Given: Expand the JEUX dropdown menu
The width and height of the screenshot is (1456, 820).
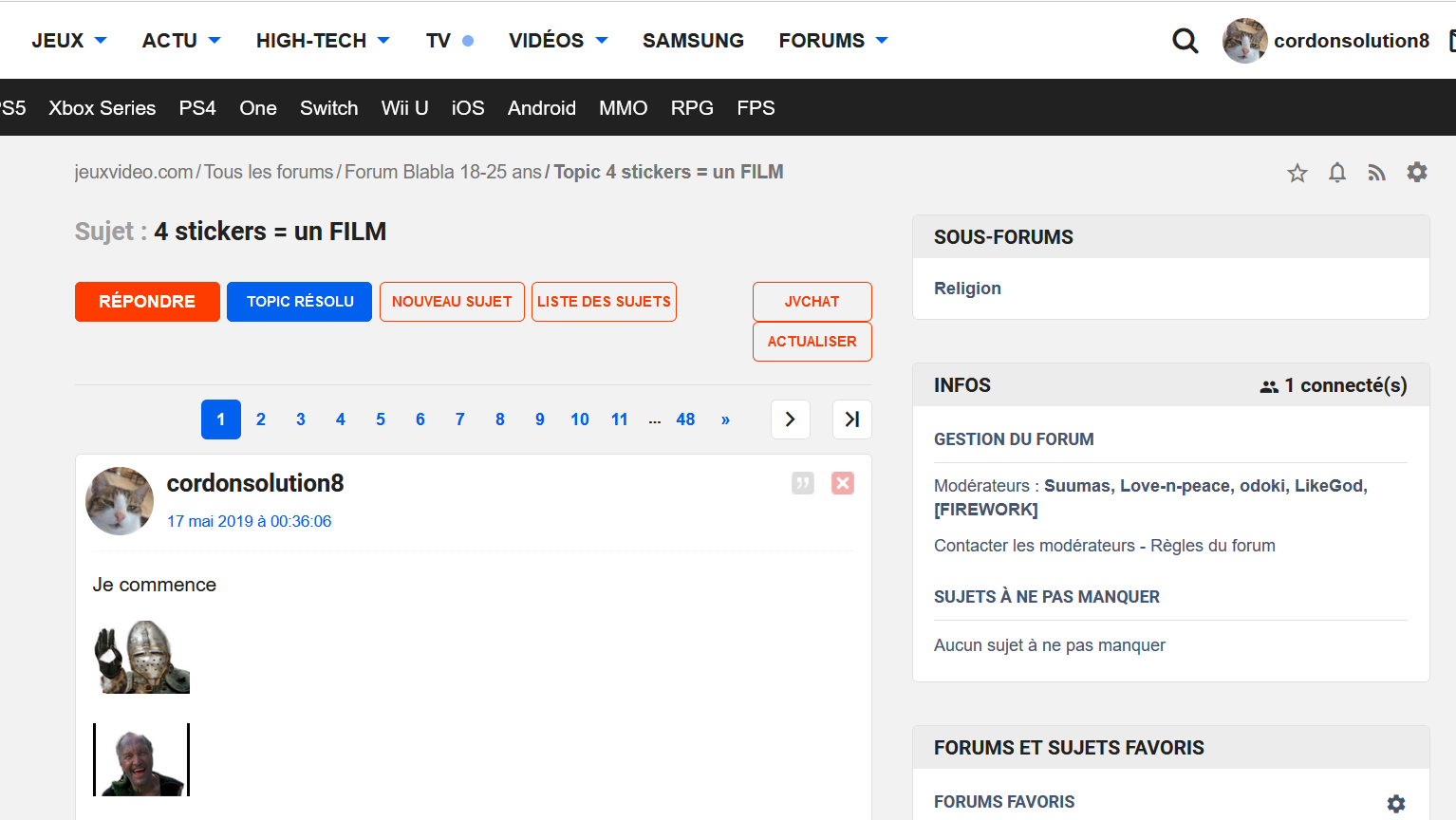Looking at the screenshot, I should pyautogui.click(x=69, y=41).
